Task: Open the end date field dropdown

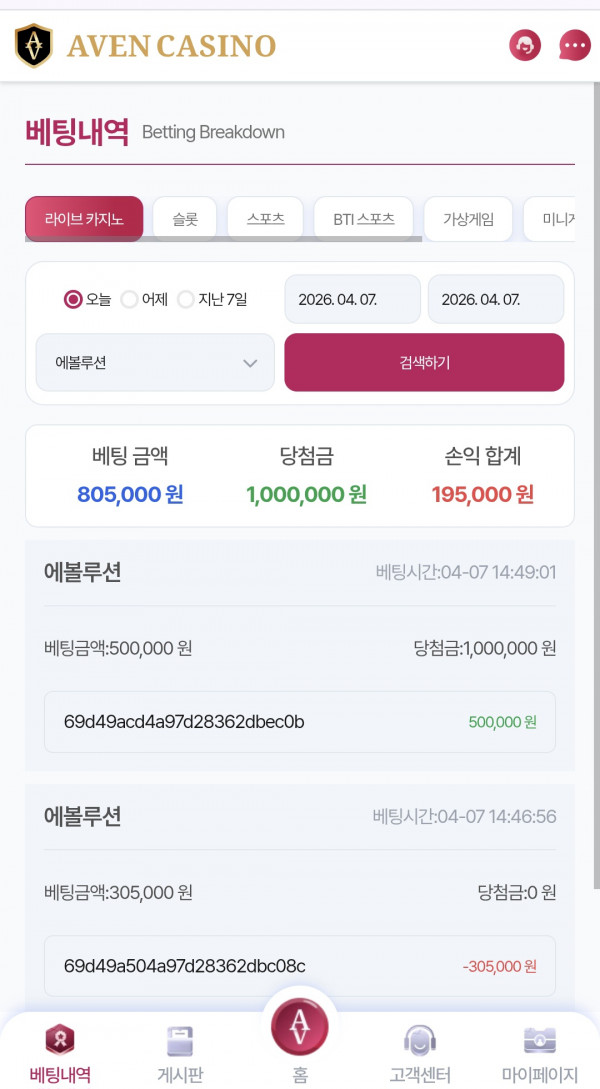Action: pyautogui.click(x=496, y=299)
